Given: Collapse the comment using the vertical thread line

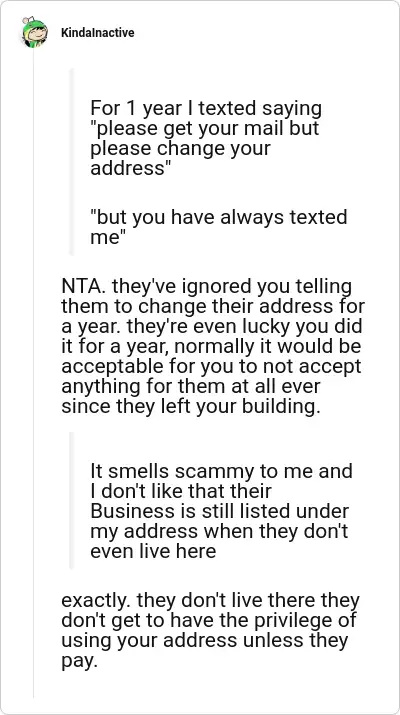Looking at the screenshot, I should pos(33,373).
